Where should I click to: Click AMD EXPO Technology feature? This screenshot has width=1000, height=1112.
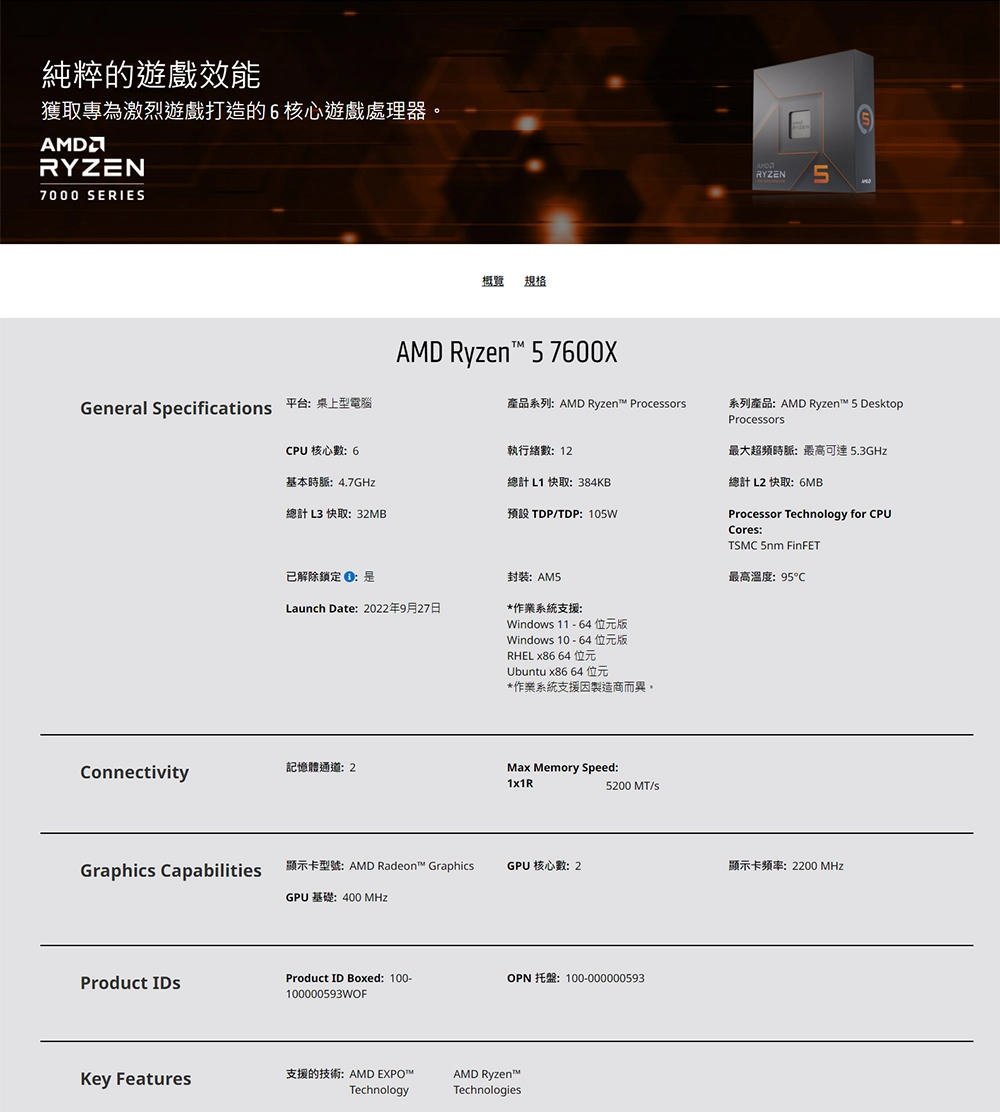[382, 1082]
